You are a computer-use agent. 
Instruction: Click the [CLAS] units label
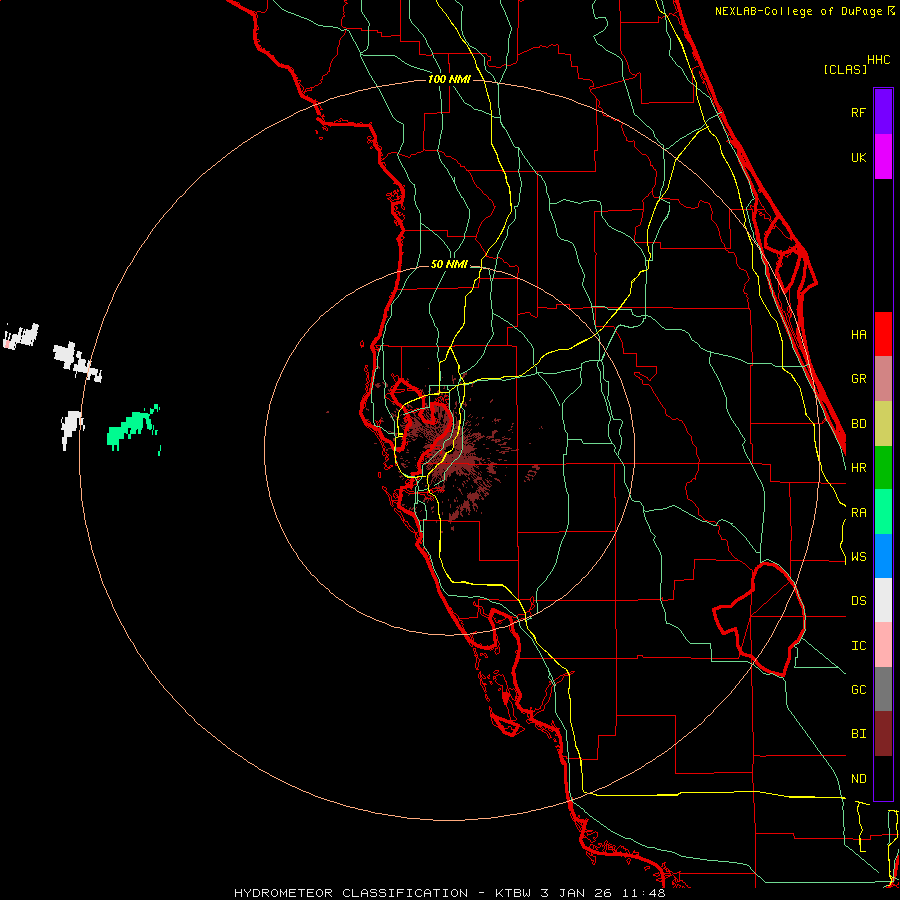[845, 69]
